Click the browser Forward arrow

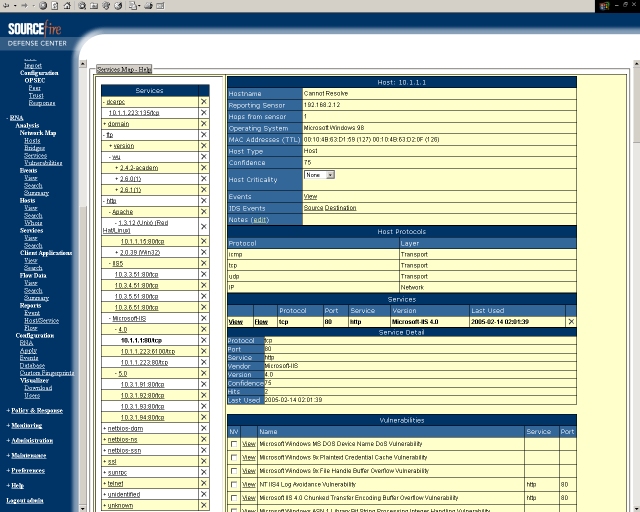[24, 6]
